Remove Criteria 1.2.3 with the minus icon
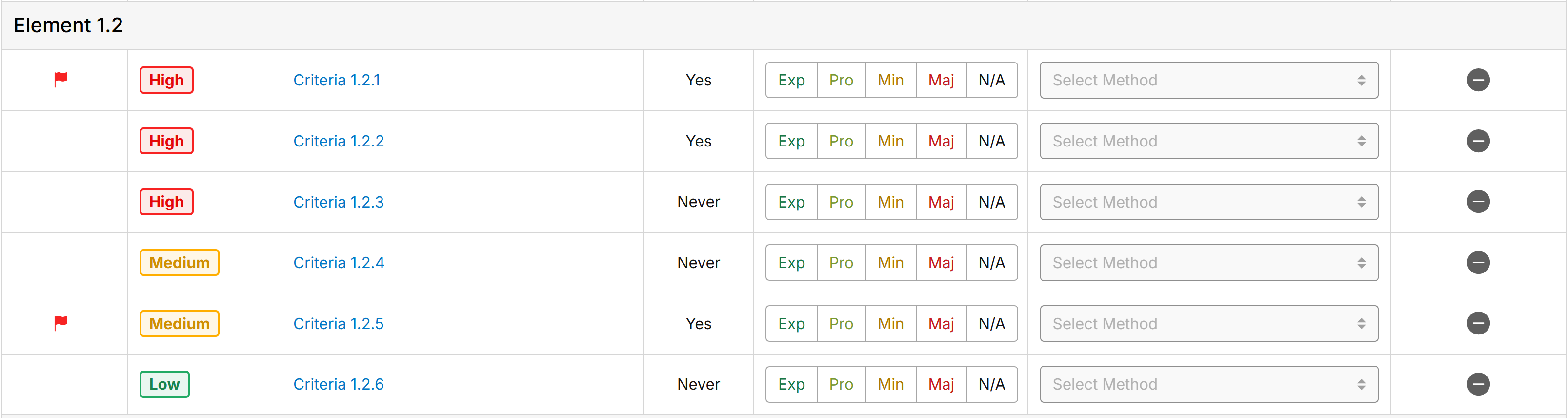The width and height of the screenshot is (1568, 418). pos(1478,202)
